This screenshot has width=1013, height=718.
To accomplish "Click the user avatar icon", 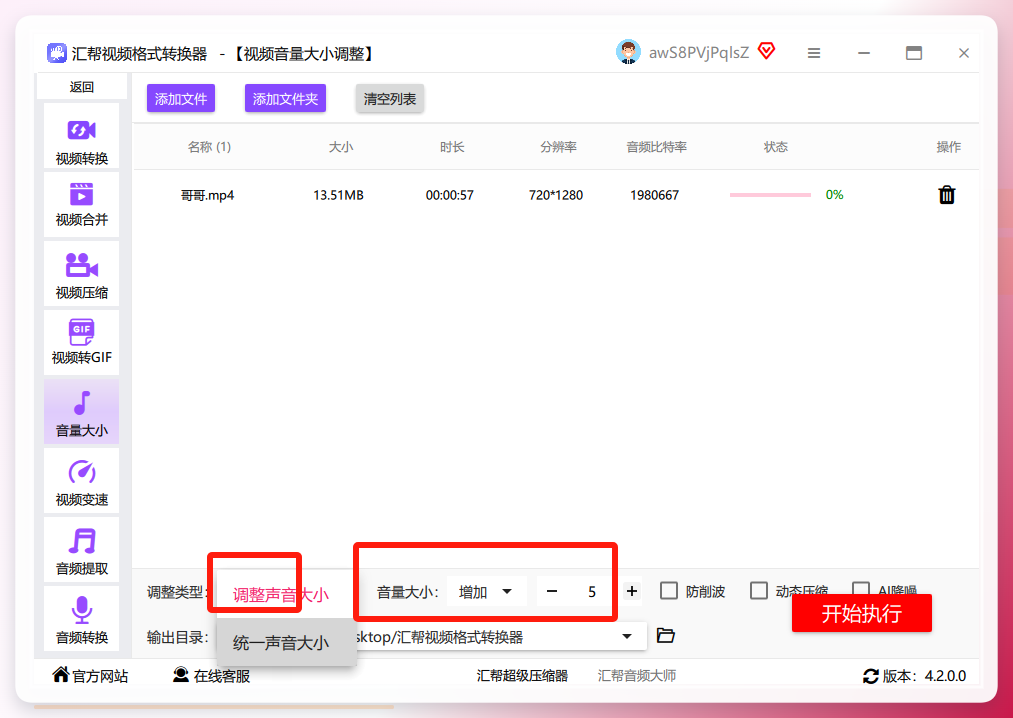I will [x=628, y=52].
